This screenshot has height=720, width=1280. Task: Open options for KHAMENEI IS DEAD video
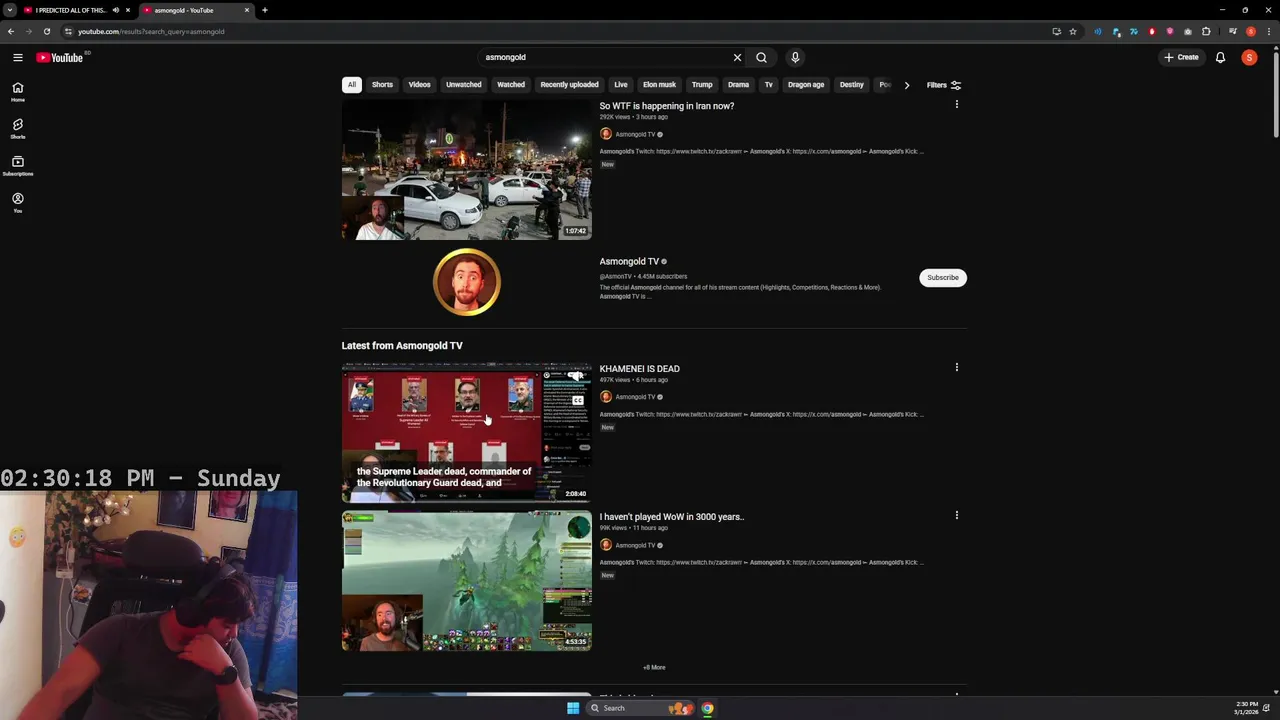pyautogui.click(x=956, y=367)
